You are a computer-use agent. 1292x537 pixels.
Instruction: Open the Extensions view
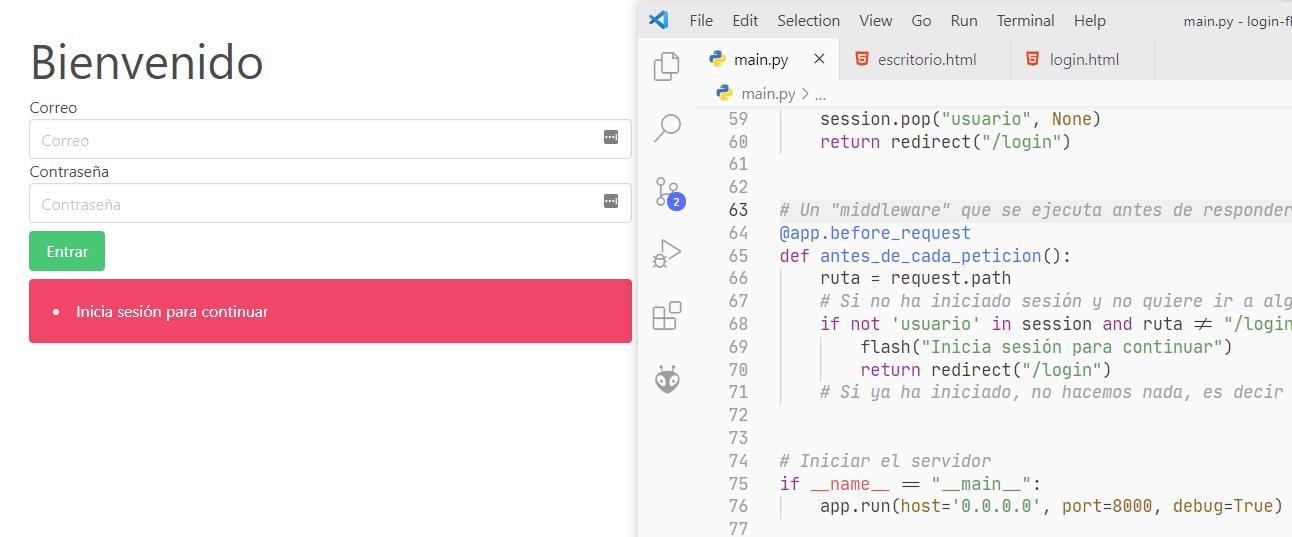point(667,316)
